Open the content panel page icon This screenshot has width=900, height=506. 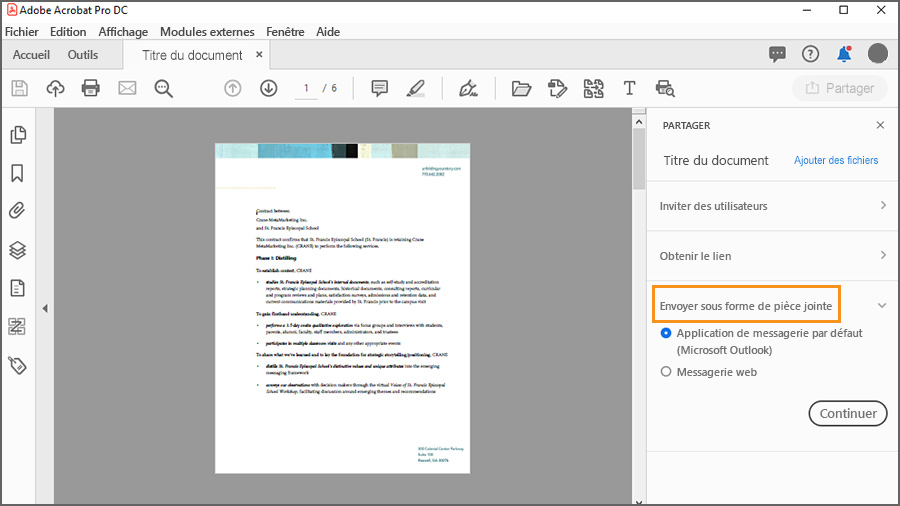coord(18,288)
